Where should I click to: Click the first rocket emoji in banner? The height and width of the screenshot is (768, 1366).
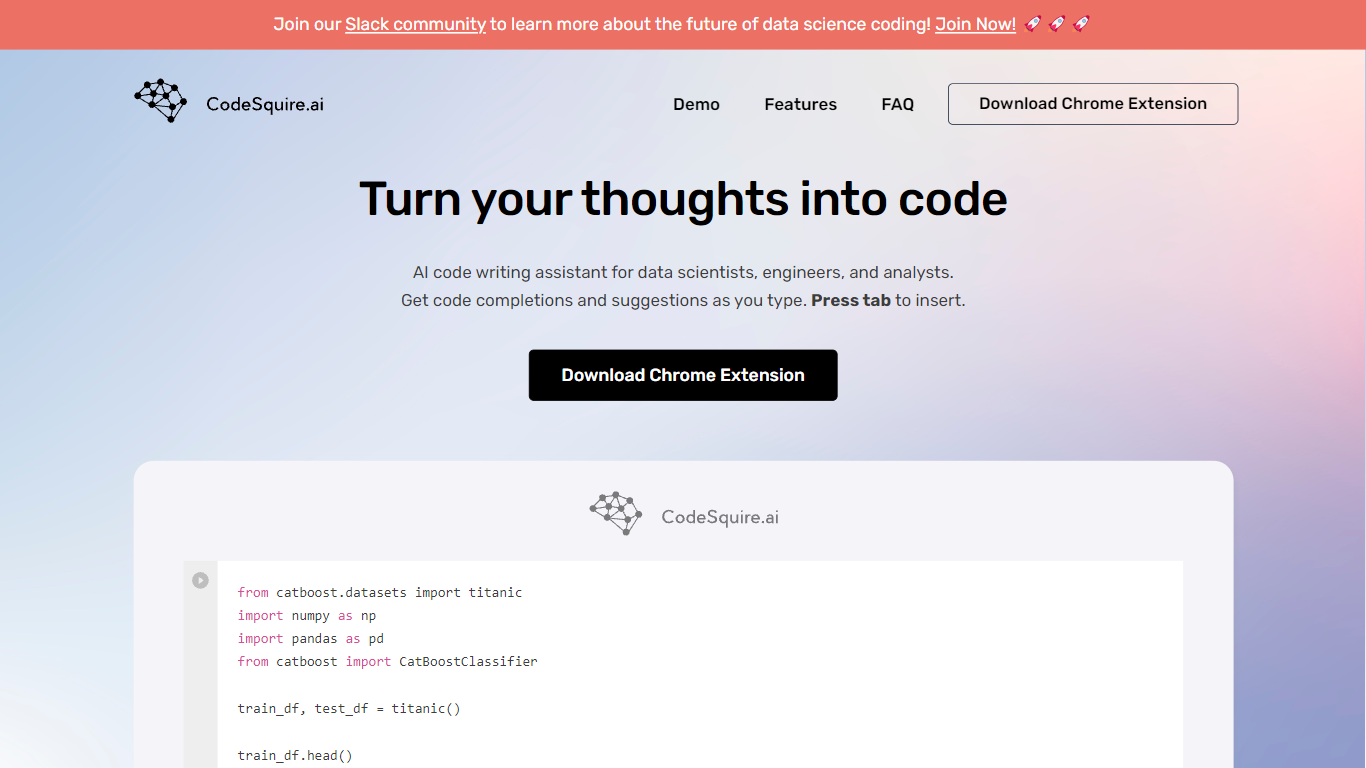1034,24
